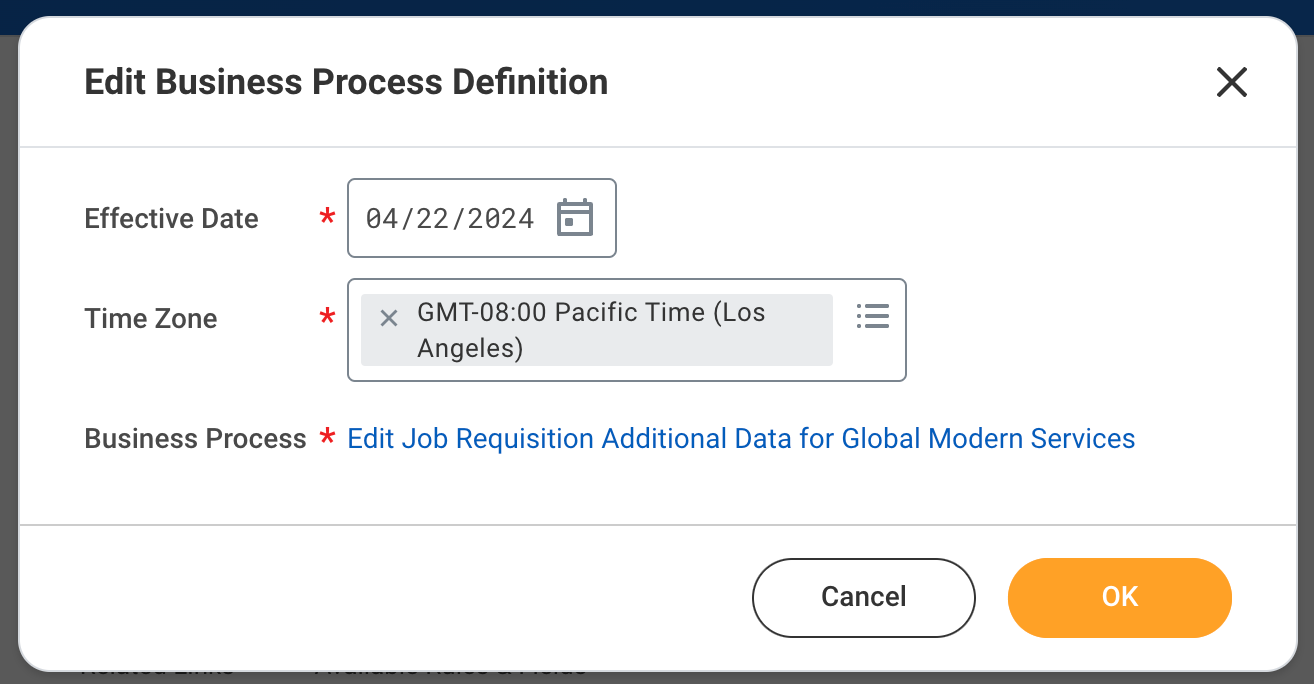This screenshot has width=1314, height=684.
Task: Click the Time Zone label
Action: (150, 319)
